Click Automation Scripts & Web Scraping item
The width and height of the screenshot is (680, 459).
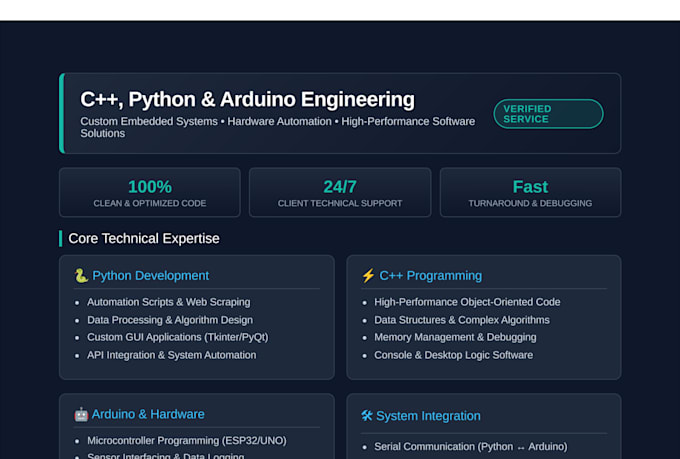click(x=168, y=302)
